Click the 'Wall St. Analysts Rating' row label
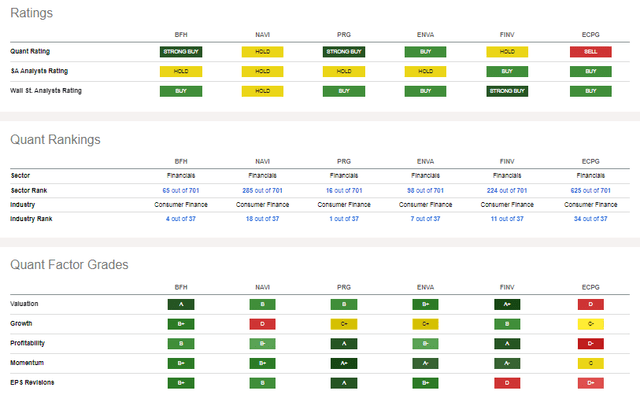The image size is (640, 402). 46,91
